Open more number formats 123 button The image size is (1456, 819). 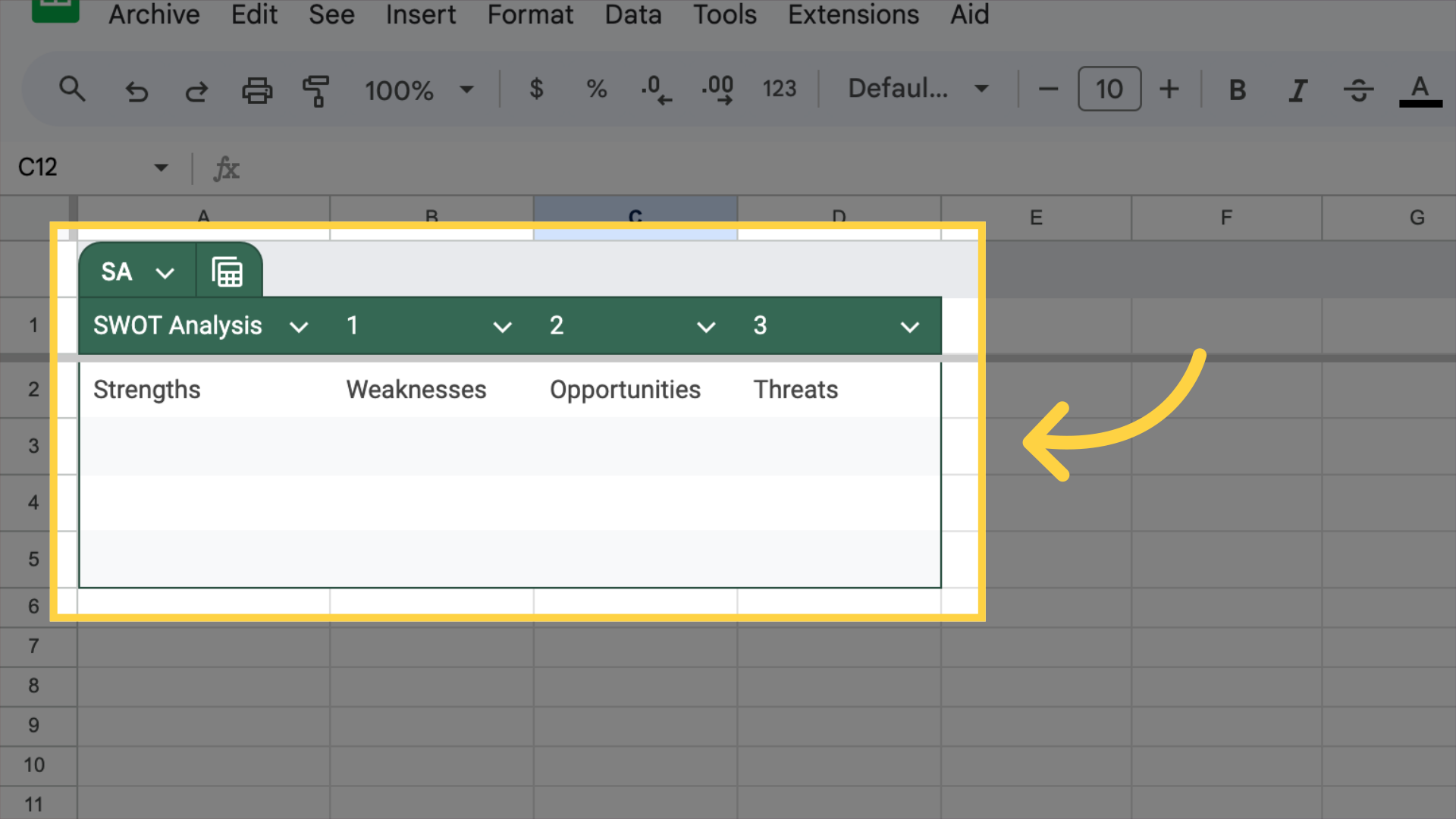coord(780,89)
